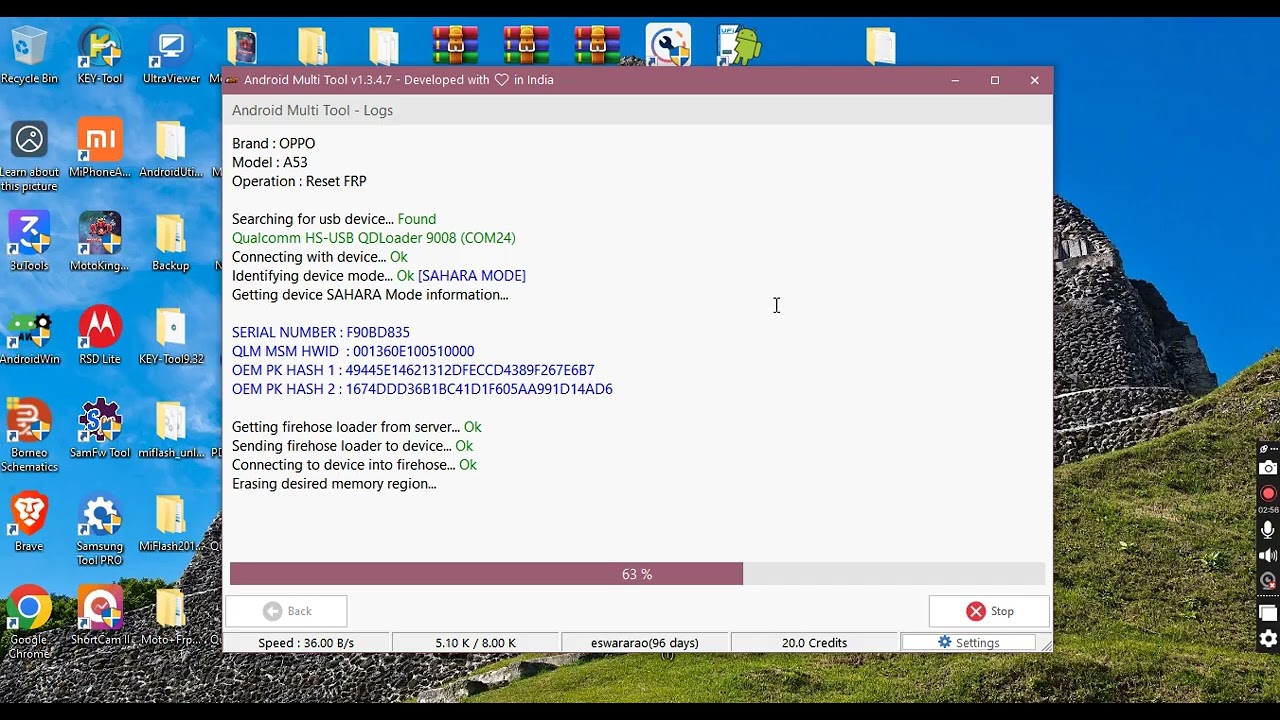Open the third WinRAR archive on the desktop
Image resolution: width=1280 pixels, height=720 pixels.
[597, 45]
